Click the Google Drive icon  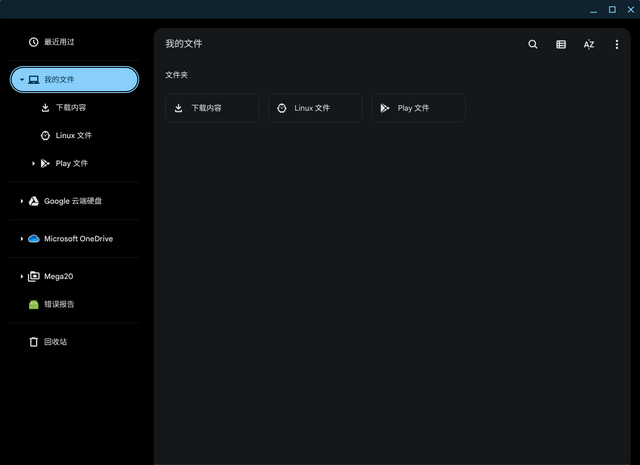pos(33,201)
